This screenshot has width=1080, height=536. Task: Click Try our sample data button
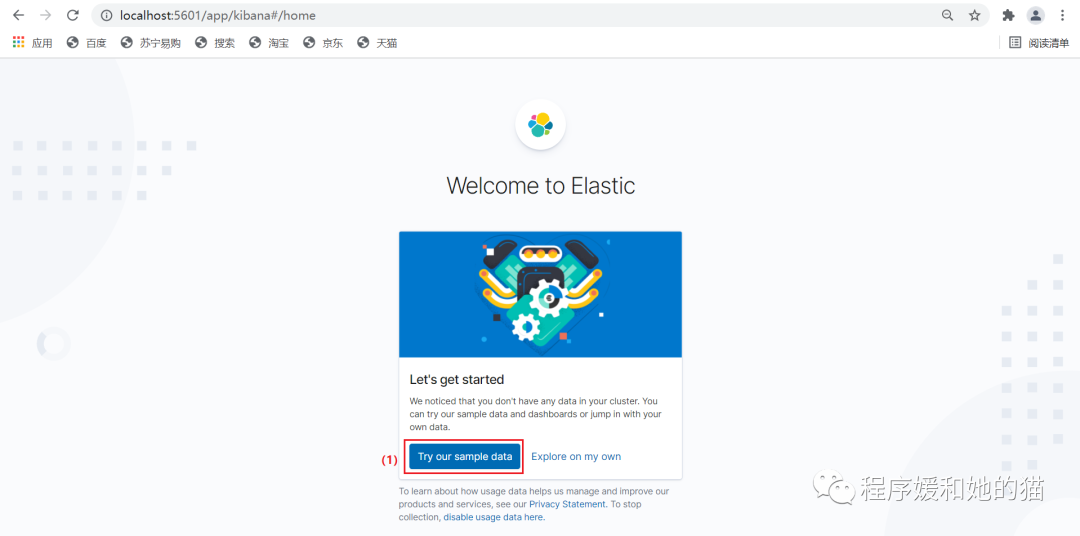point(465,456)
